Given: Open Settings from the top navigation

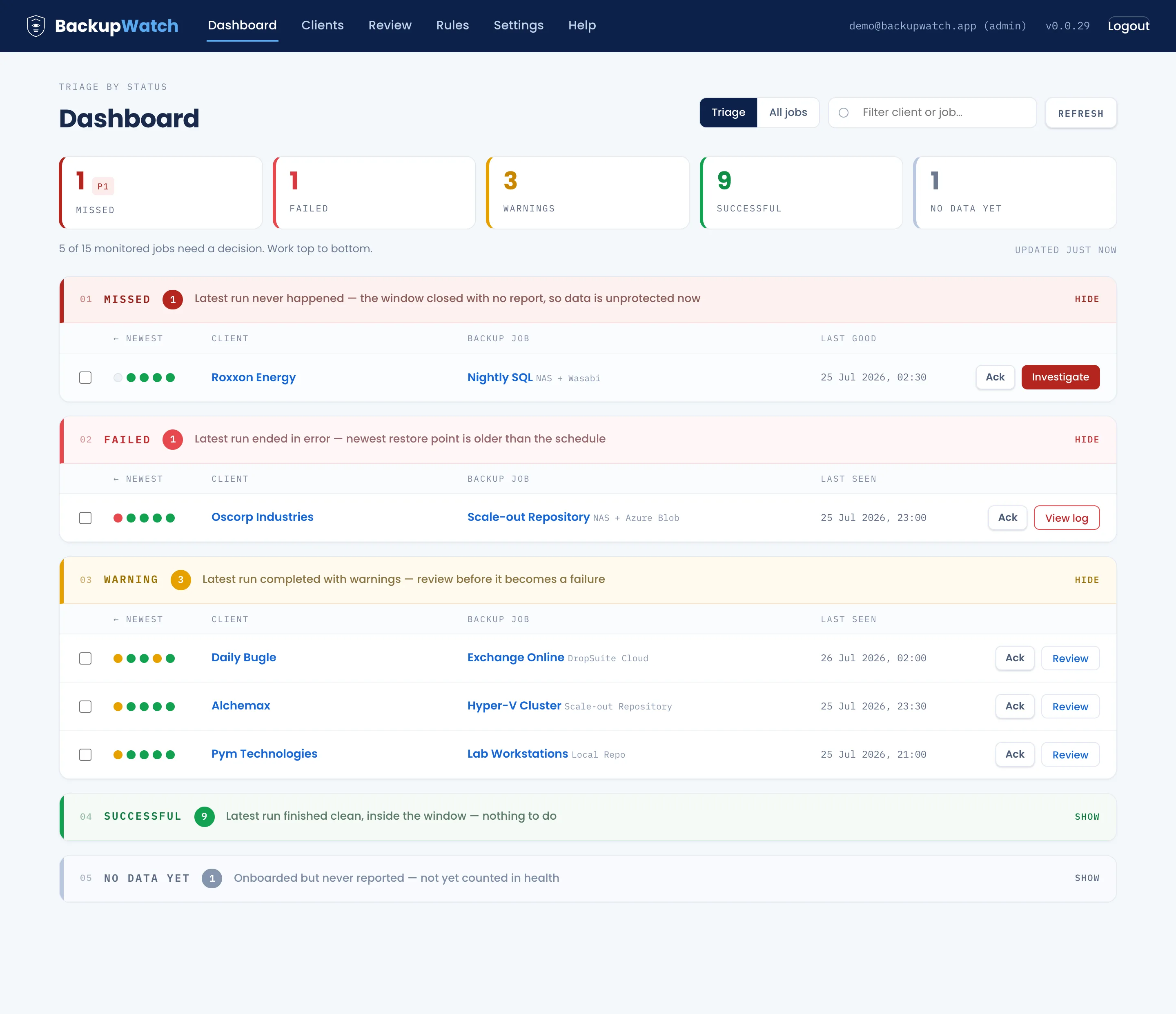Looking at the screenshot, I should pos(518,26).
